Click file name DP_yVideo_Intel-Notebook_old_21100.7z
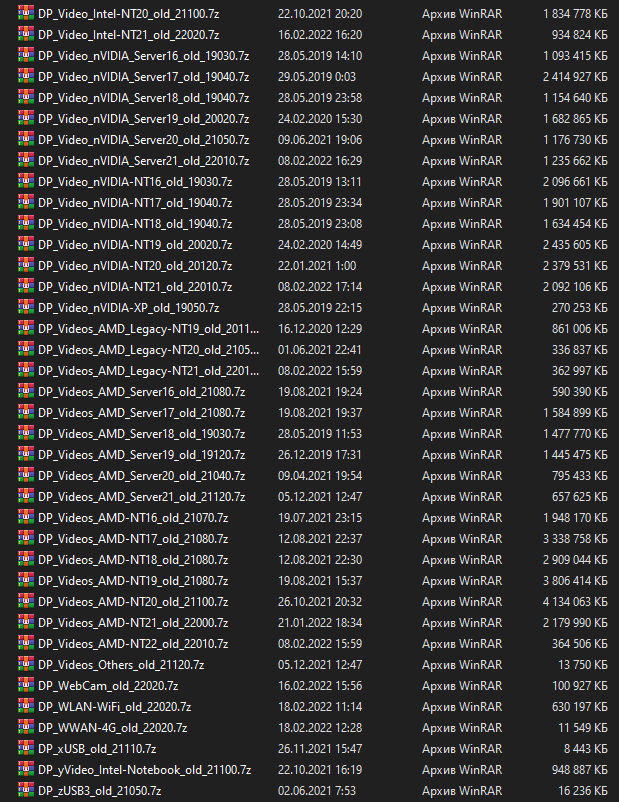The image size is (619, 802). pyautogui.click(x=145, y=769)
